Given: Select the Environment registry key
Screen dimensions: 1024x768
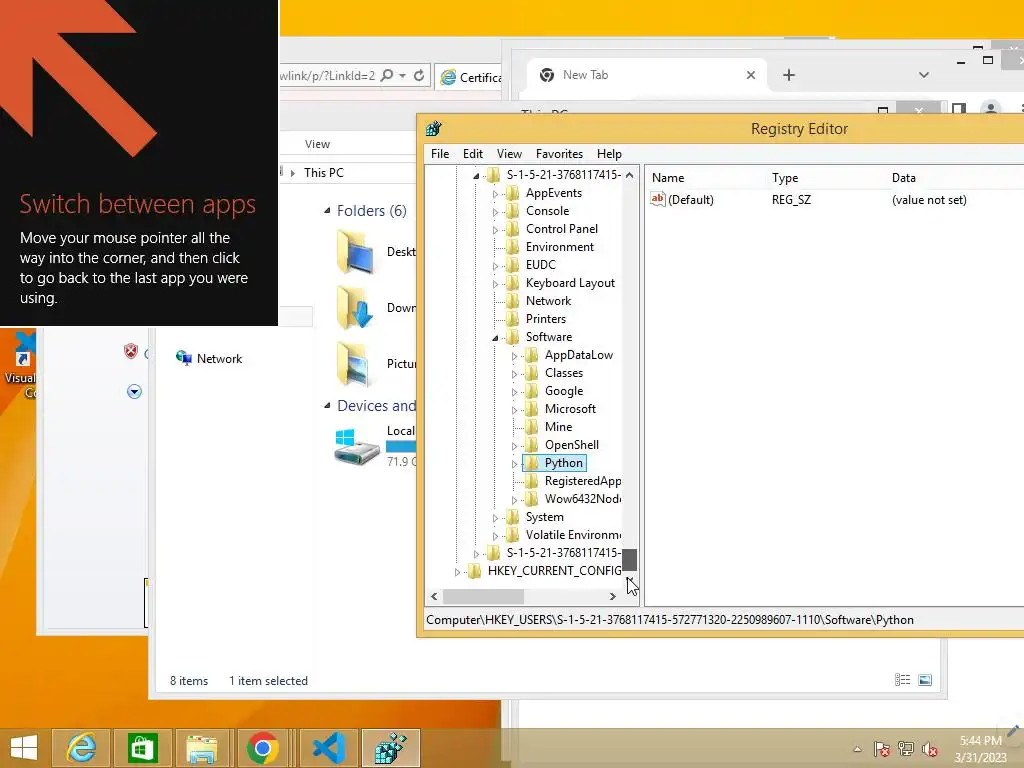Looking at the screenshot, I should [560, 247].
